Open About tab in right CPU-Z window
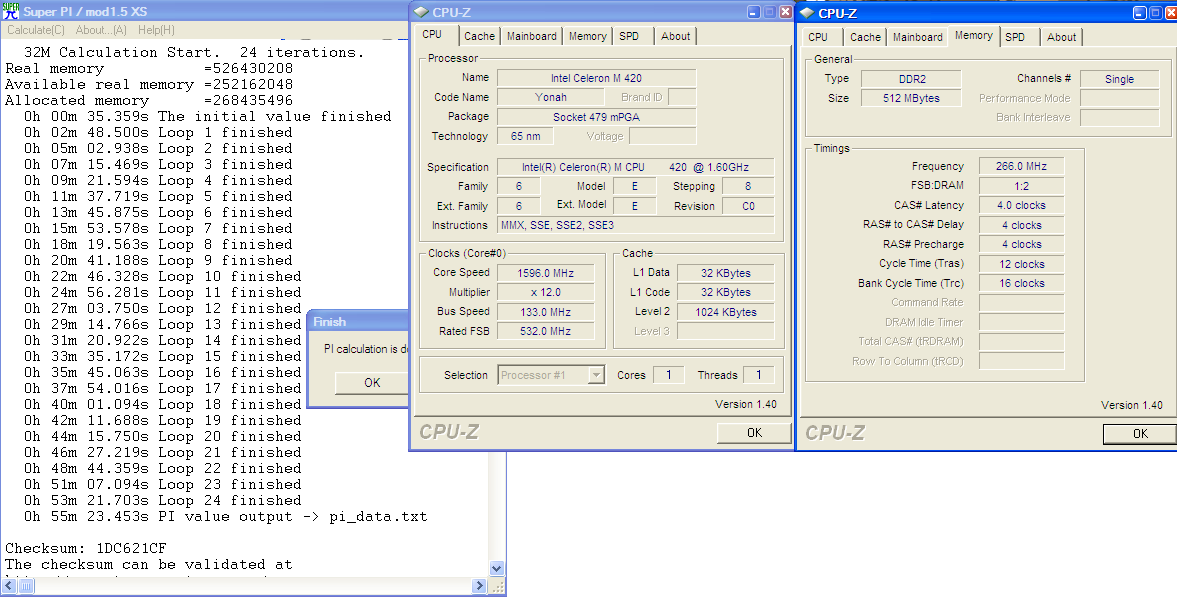Image resolution: width=1177 pixels, height=597 pixels. [1061, 37]
